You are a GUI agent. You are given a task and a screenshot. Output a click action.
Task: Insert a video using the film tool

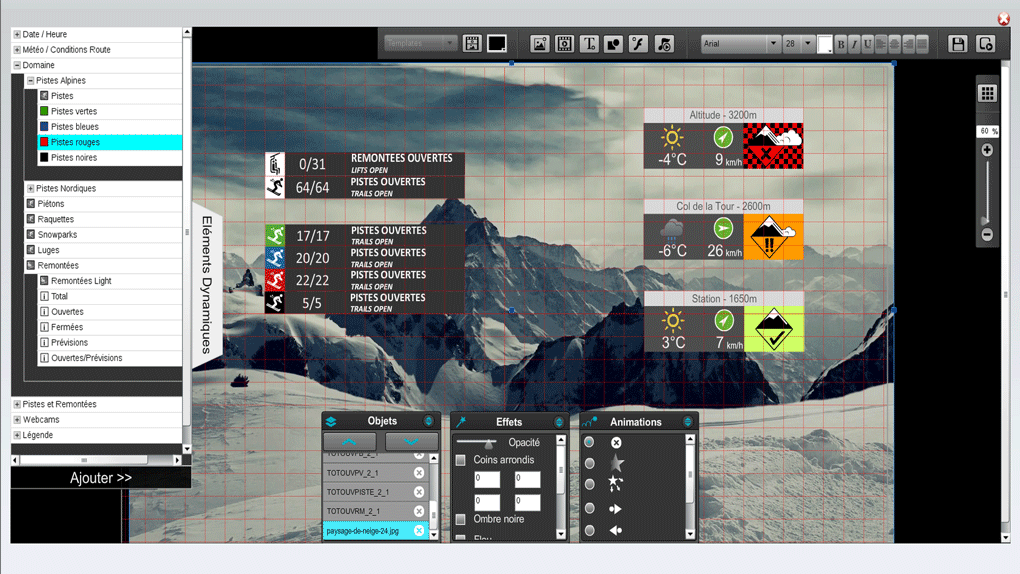point(564,44)
